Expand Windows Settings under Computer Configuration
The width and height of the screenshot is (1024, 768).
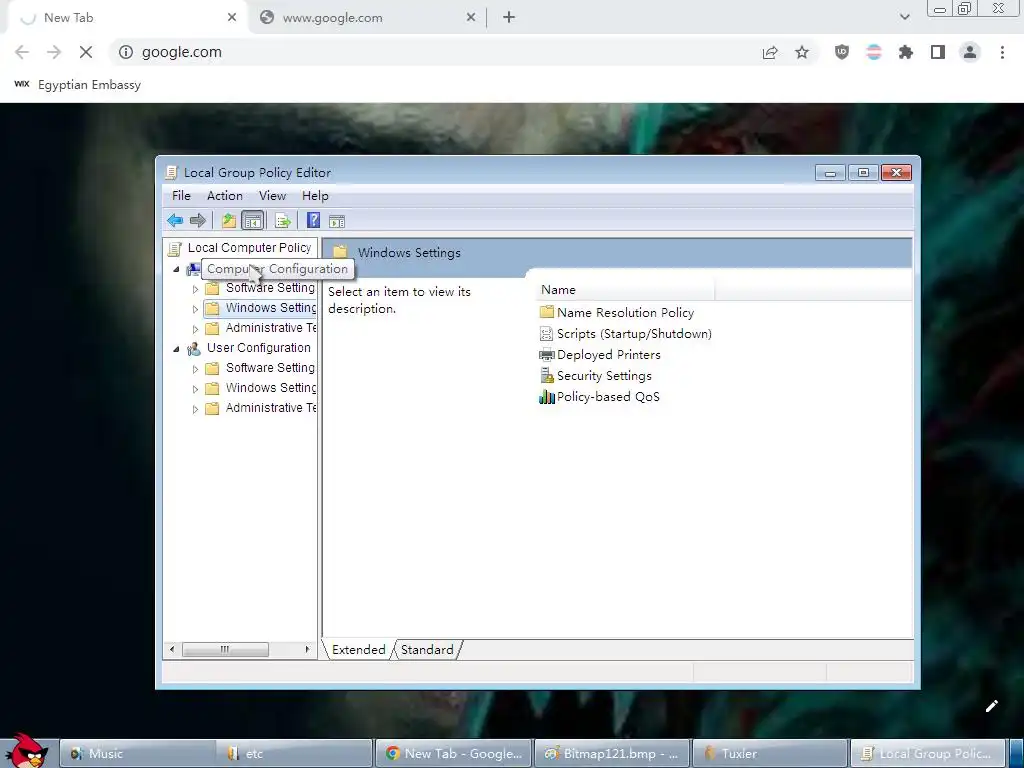pyautogui.click(x=195, y=309)
